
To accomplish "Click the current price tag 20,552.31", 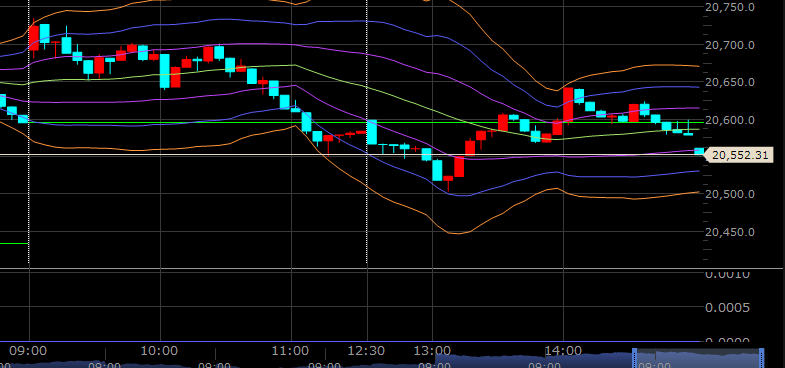I will point(739,155).
